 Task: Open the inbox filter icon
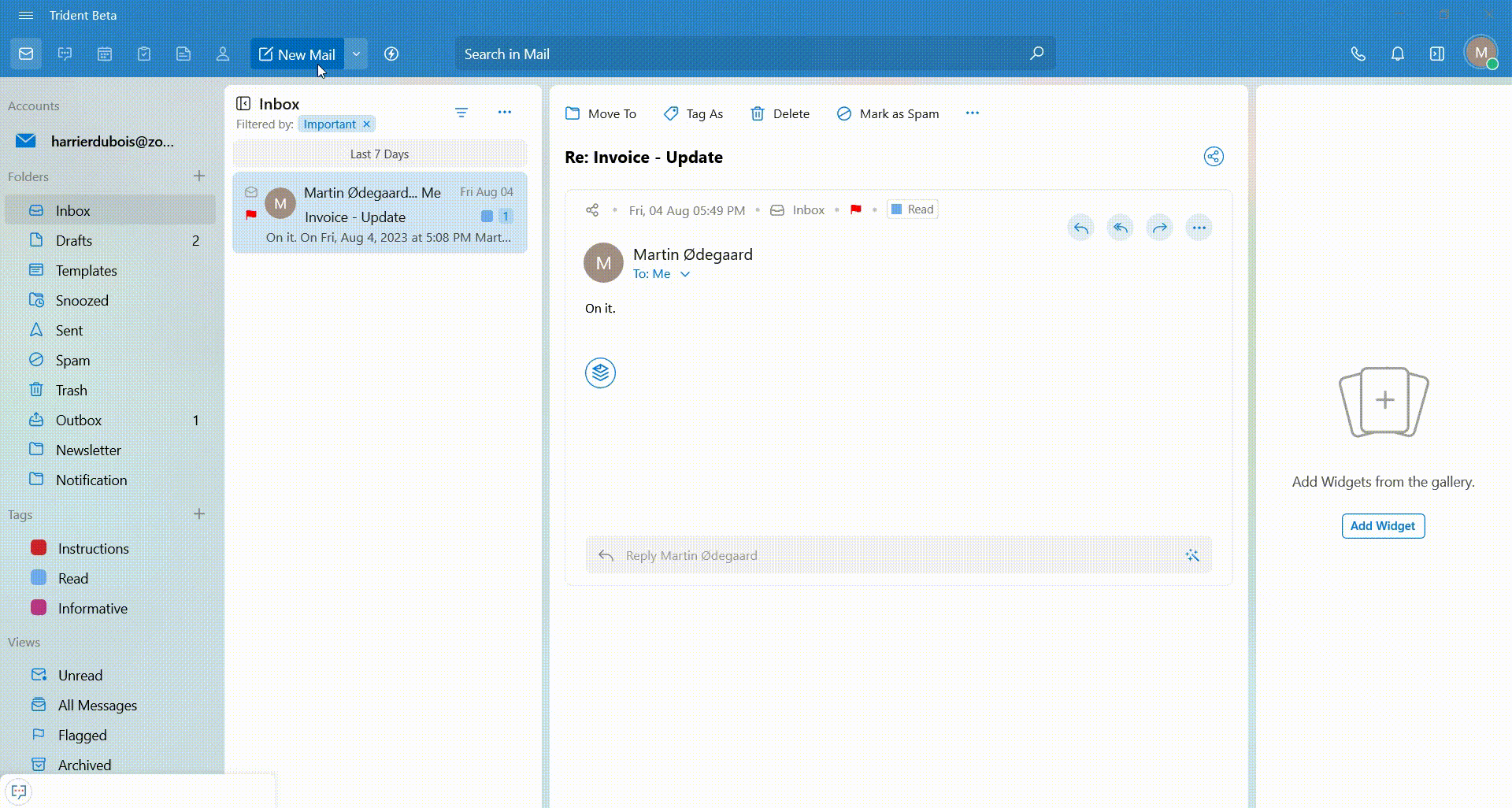461,113
